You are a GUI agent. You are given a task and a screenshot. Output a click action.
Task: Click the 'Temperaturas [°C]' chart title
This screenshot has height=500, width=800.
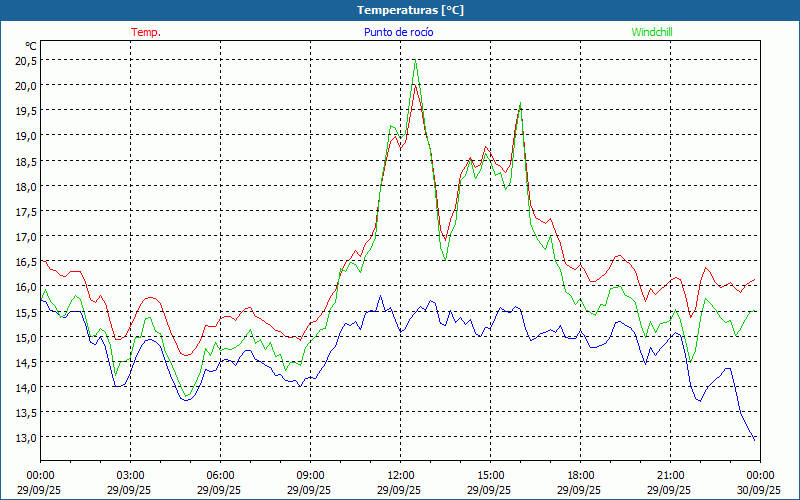pos(410,10)
